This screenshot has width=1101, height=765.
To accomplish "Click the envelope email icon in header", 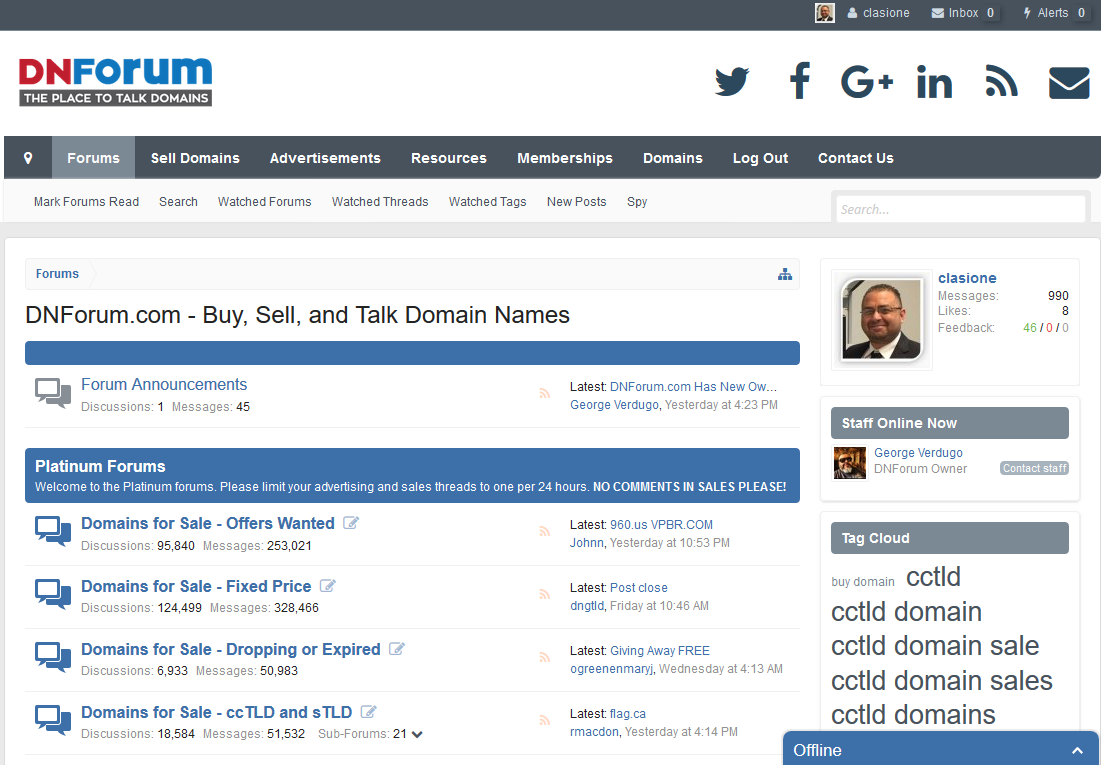I will pos(1068,82).
